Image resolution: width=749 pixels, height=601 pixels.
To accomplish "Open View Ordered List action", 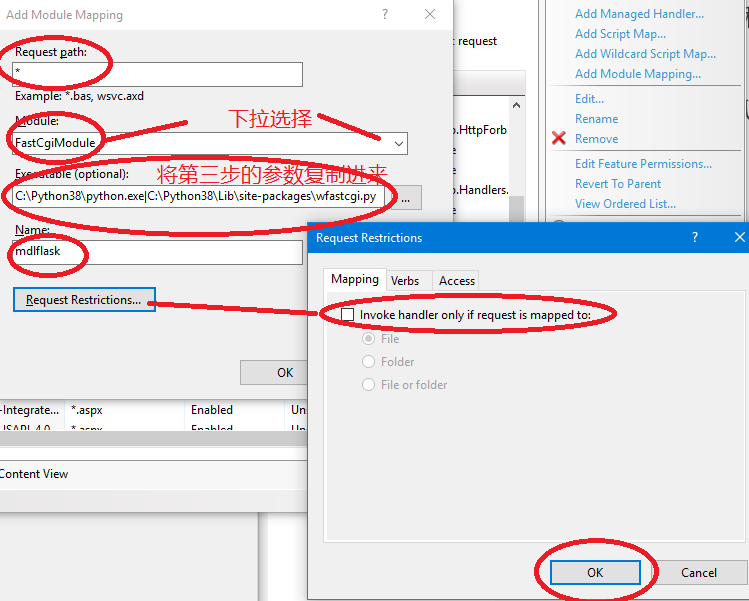I will click(625, 204).
